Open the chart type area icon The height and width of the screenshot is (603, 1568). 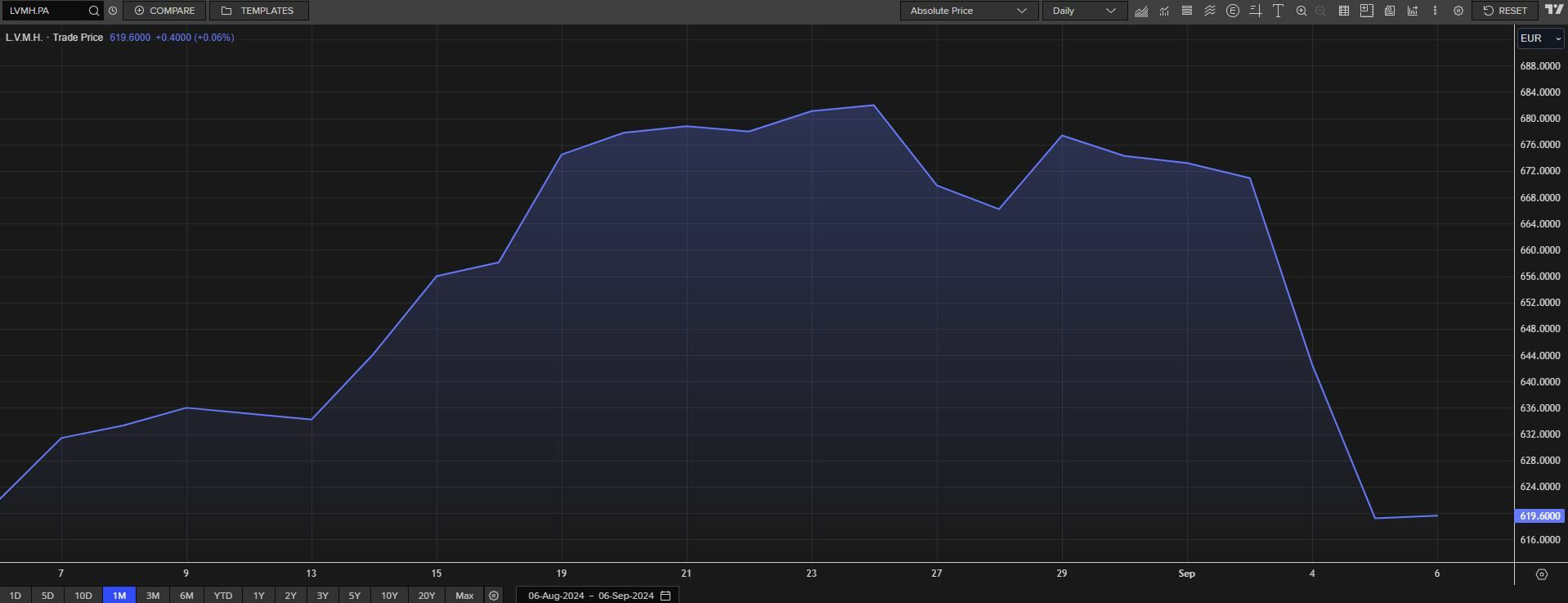point(1141,11)
